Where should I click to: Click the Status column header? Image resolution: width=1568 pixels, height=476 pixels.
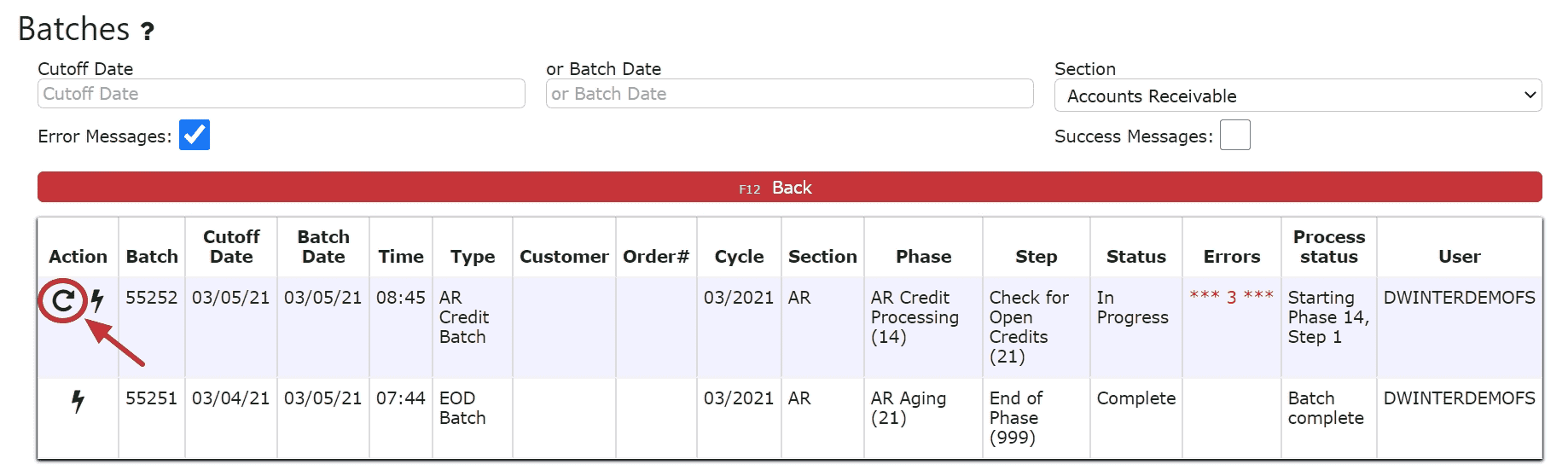(x=1135, y=256)
